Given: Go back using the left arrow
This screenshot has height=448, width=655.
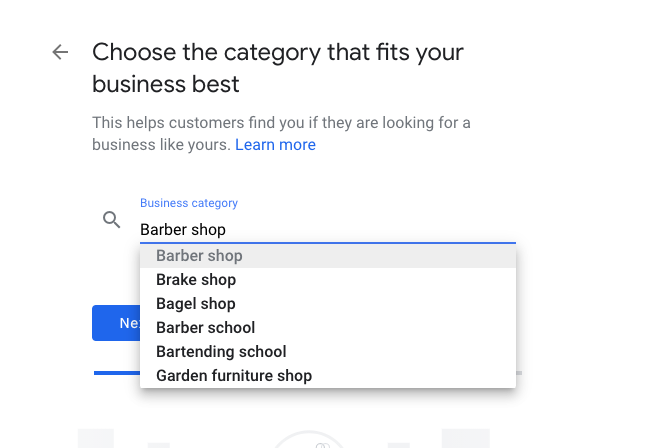Looking at the screenshot, I should [x=60, y=52].
